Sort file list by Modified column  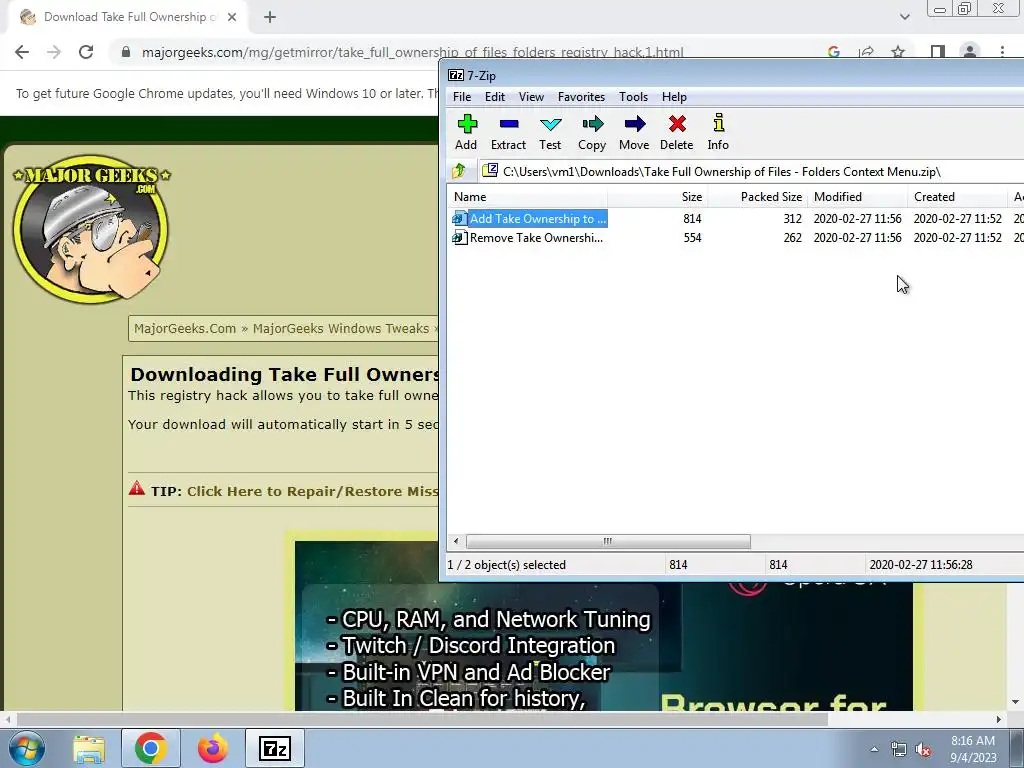click(857, 197)
